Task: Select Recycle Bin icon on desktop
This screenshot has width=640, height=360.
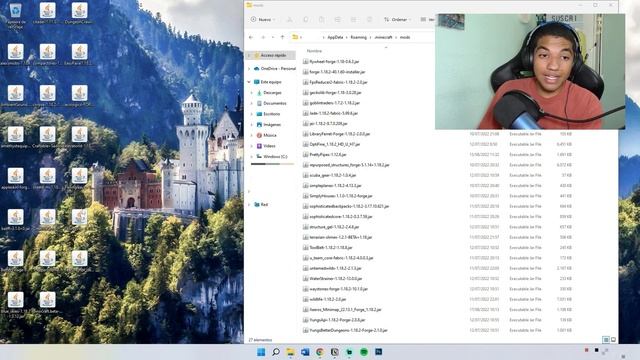Action: pos(16,15)
